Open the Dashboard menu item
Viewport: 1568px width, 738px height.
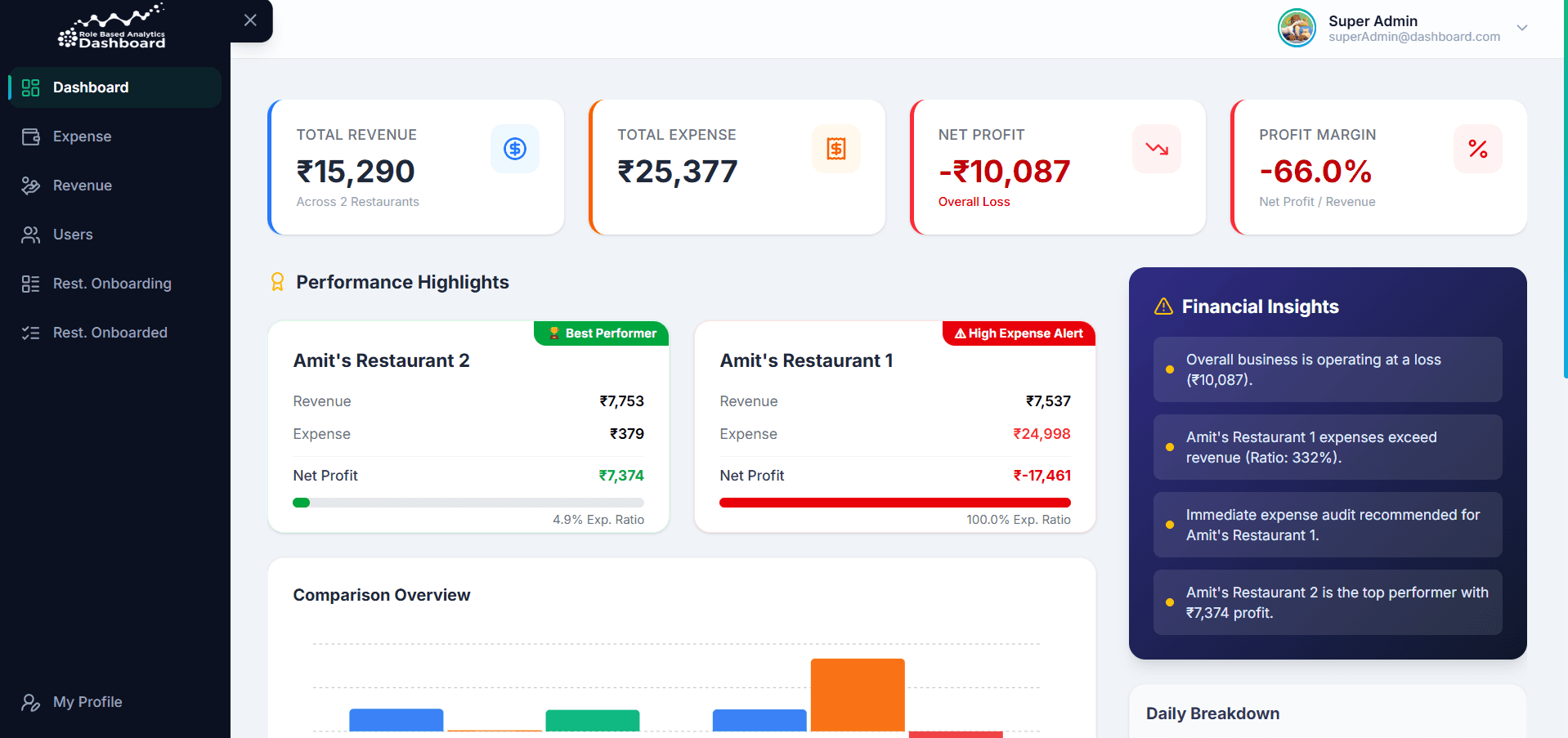click(114, 87)
